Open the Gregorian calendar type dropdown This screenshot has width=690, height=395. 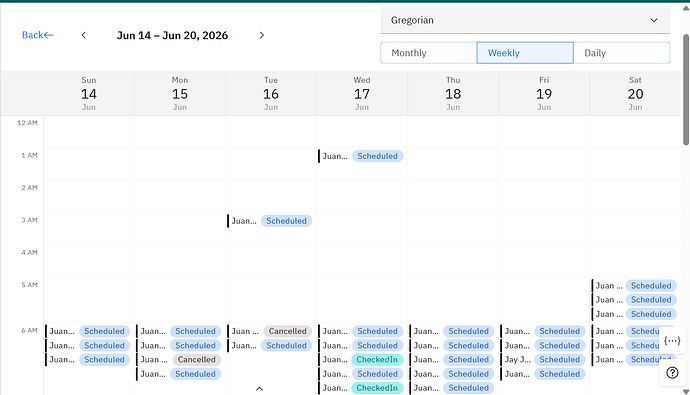pos(525,20)
